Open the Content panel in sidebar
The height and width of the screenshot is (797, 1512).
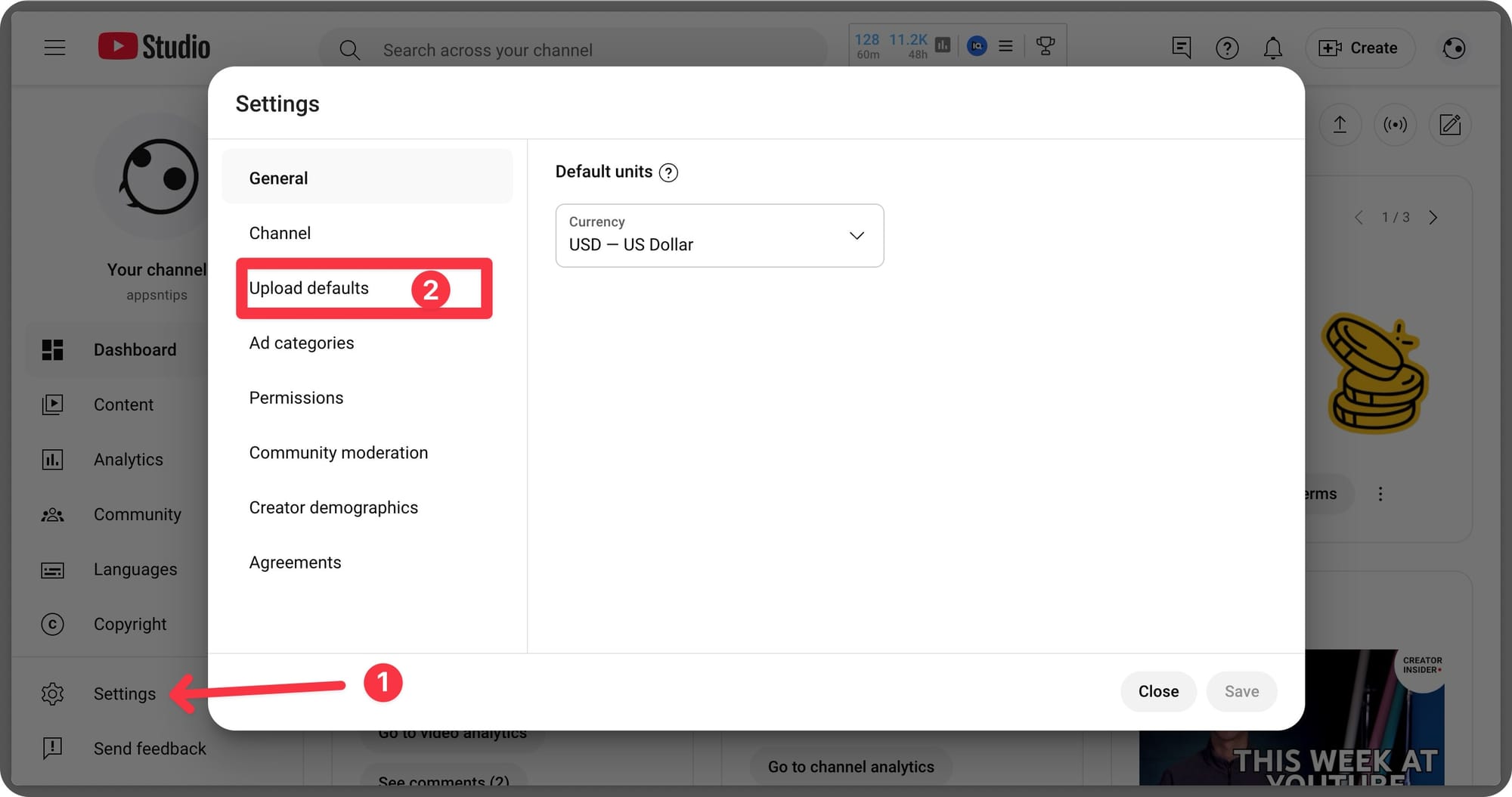click(x=123, y=404)
